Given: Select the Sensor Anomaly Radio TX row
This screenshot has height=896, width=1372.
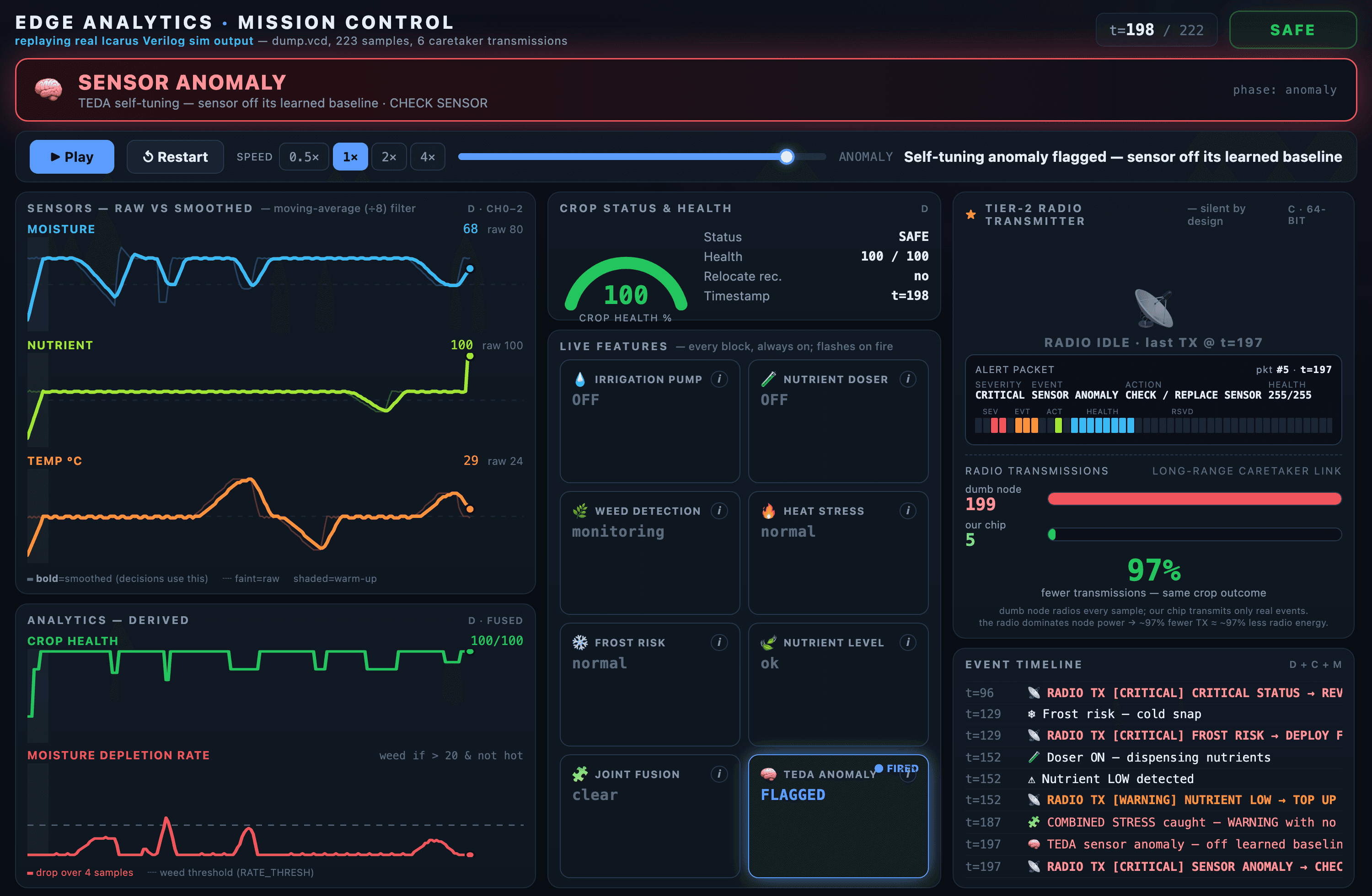Looking at the screenshot, I should click(1153, 867).
